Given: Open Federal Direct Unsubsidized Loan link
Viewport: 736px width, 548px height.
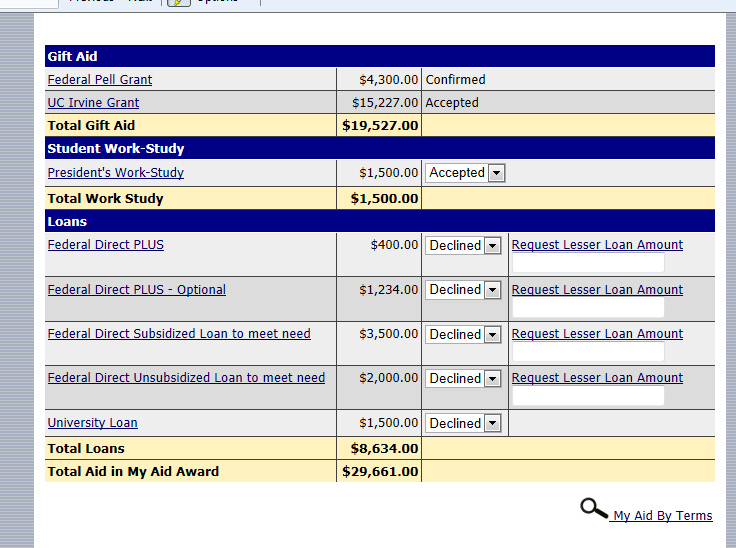Looking at the screenshot, I should coord(186,378).
